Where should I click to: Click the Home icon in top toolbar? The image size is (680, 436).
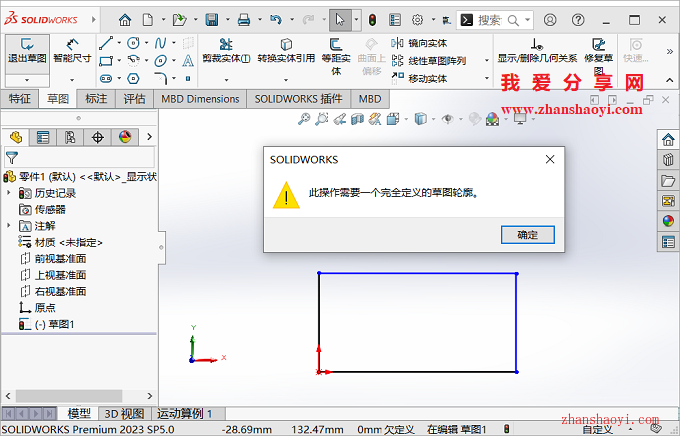(x=125, y=20)
